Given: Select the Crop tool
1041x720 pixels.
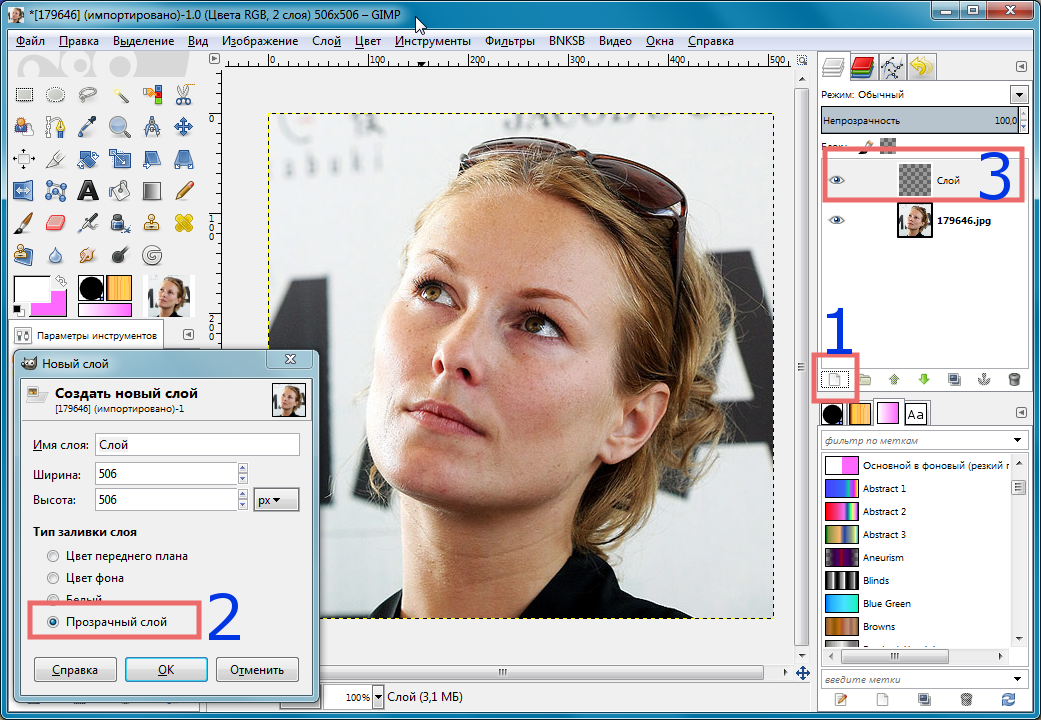Looking at the screenshot, I should pos(55,159).
